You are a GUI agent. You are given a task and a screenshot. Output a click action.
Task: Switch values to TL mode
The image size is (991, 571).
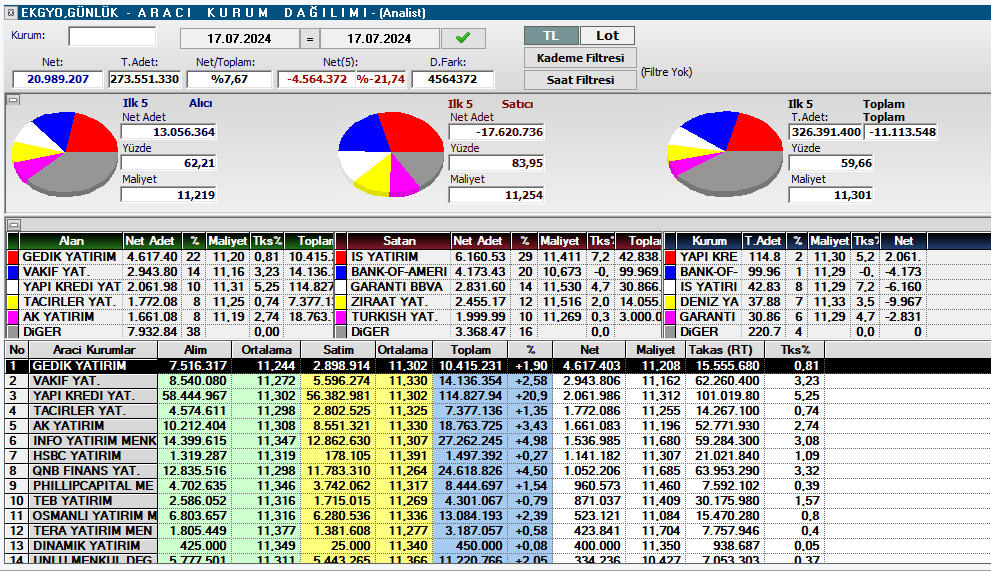point(550,35)
